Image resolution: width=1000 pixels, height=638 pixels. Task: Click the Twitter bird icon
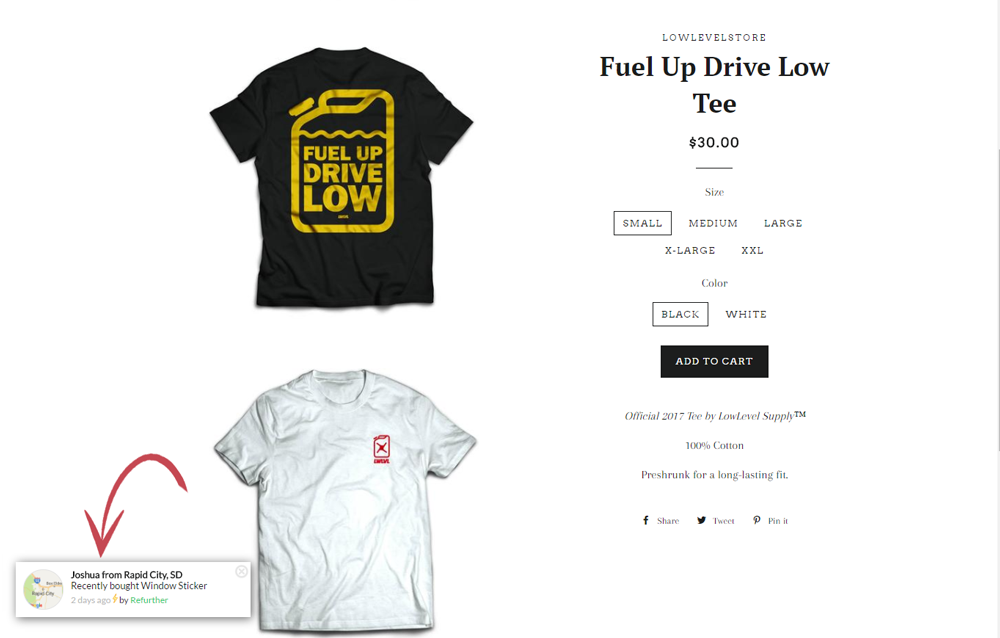(x=702, y=521)
